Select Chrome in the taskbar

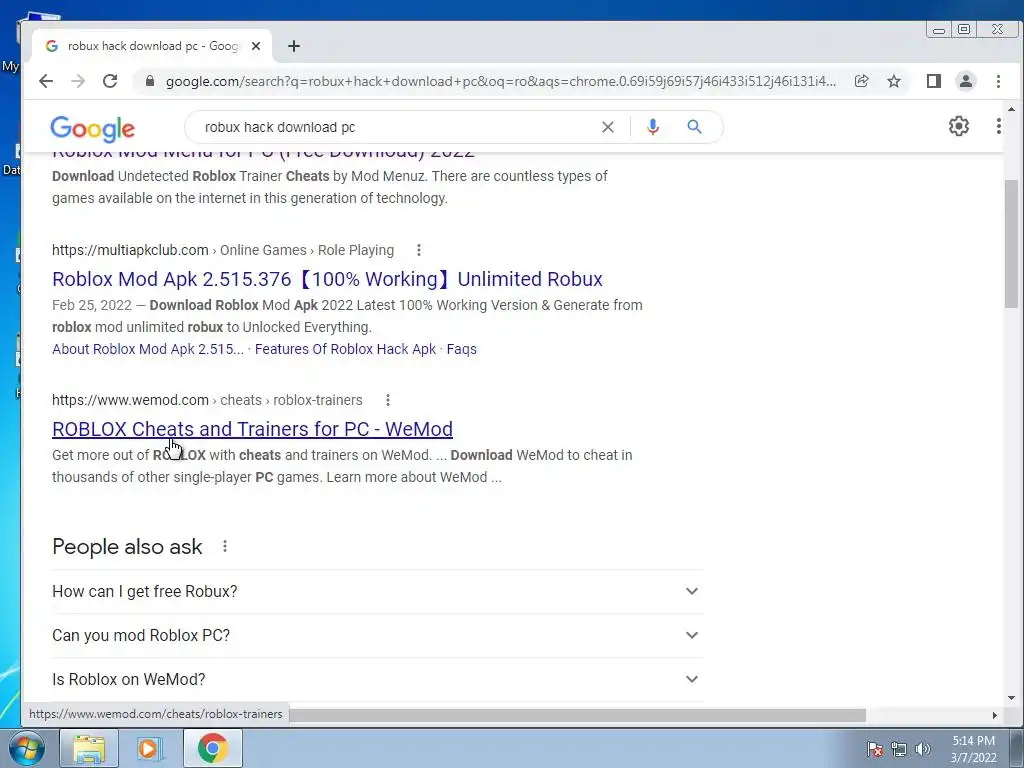(x=212, y=748)
